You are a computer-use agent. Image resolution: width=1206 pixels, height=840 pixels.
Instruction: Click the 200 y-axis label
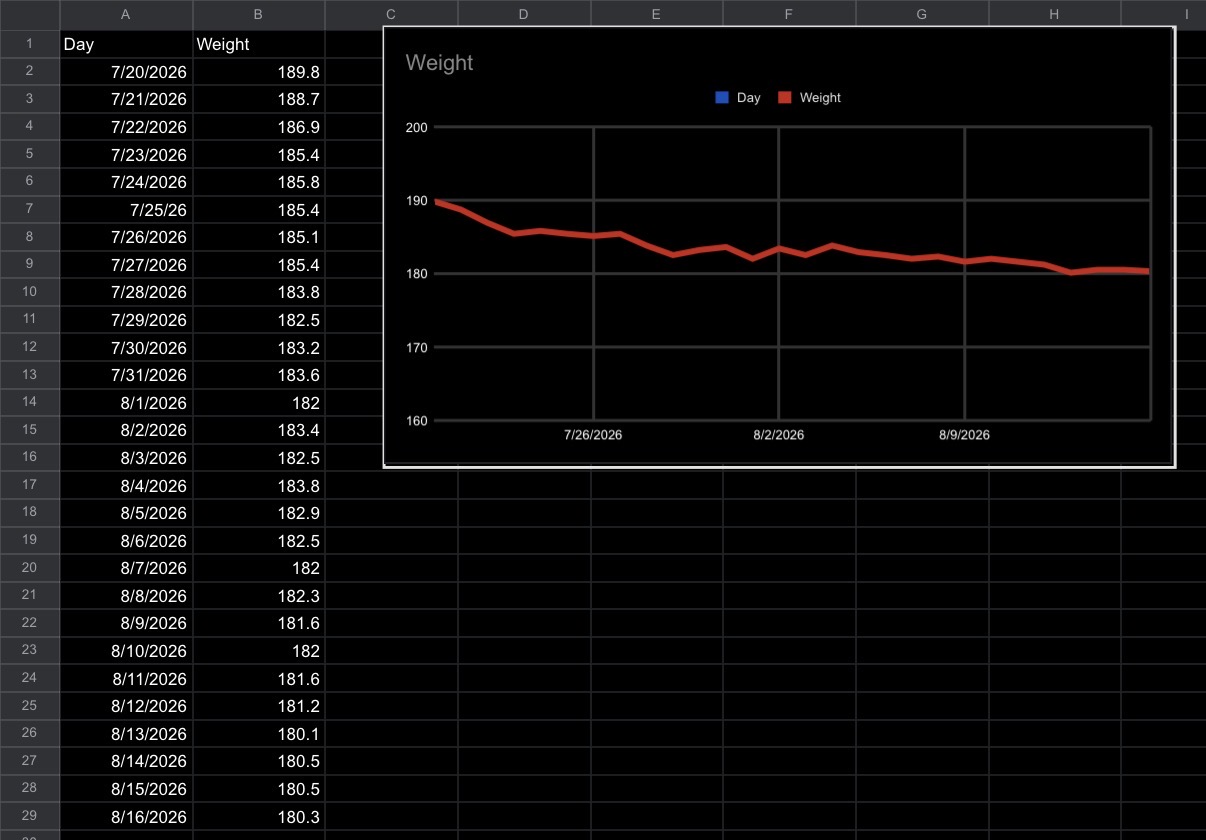416,127
